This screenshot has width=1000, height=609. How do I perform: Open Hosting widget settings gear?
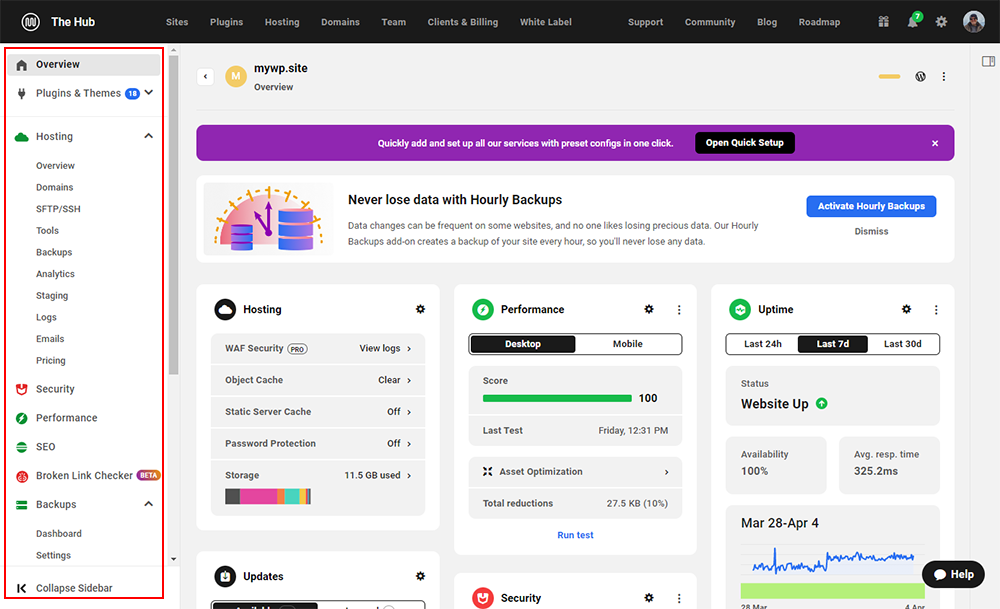[x=420, y=309]
